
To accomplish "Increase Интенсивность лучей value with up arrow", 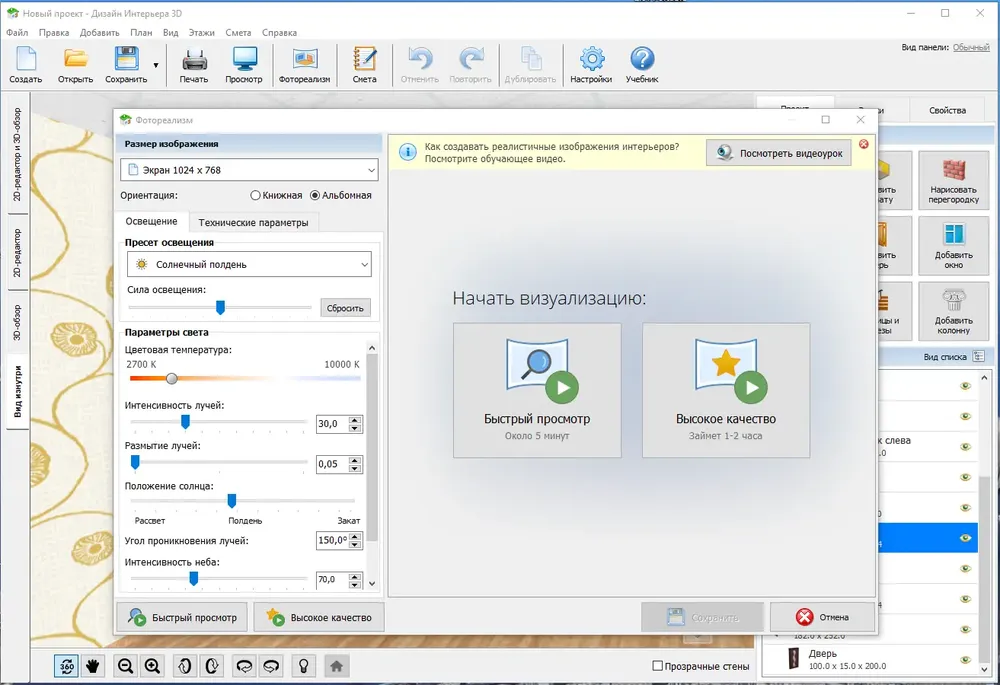I will (355, 420).
